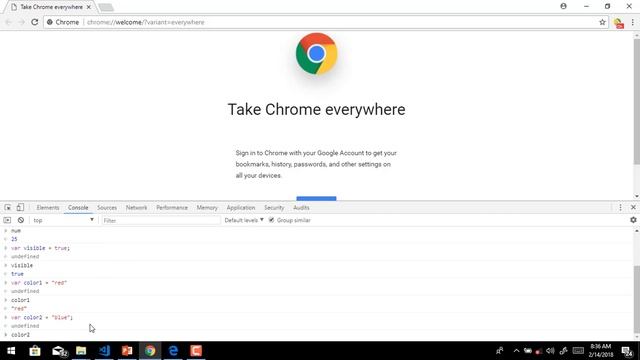The width and height of the screenshot is (640, 360).
Task: Show hidden system tray icons
Action: [516, 351]
